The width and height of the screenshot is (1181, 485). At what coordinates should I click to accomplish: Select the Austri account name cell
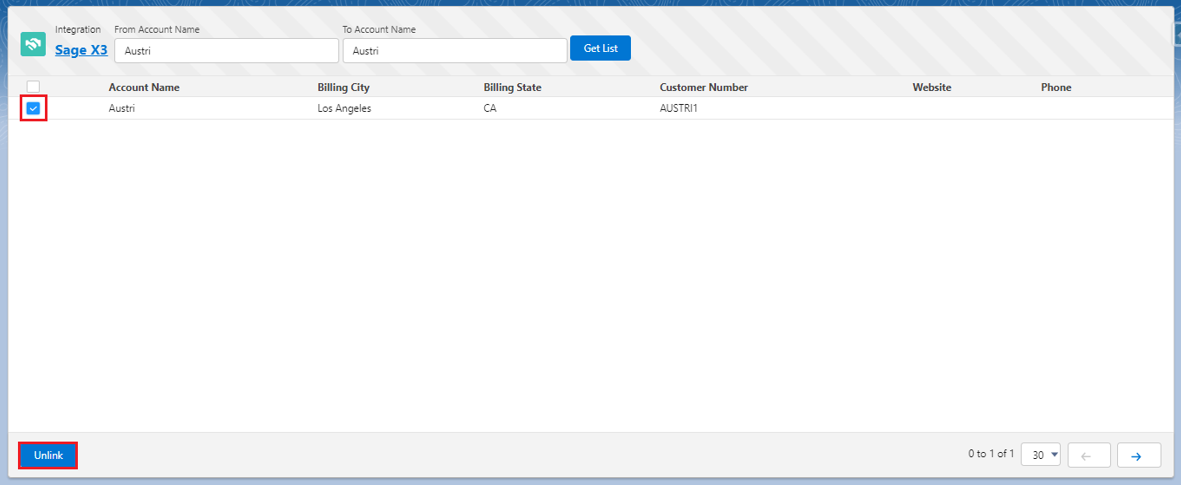click(x=122, y=108)
